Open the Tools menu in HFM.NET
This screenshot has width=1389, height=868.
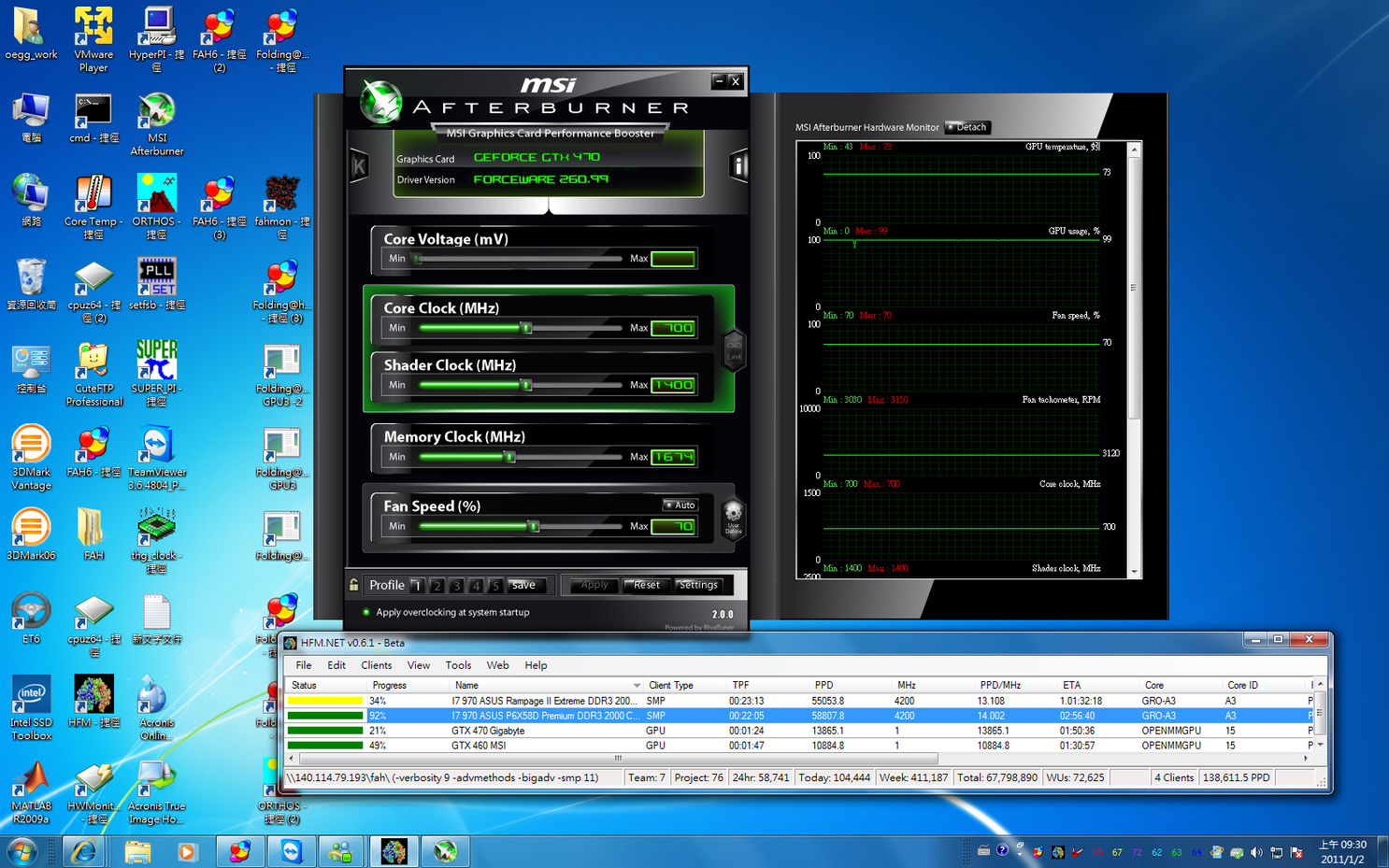458,665
